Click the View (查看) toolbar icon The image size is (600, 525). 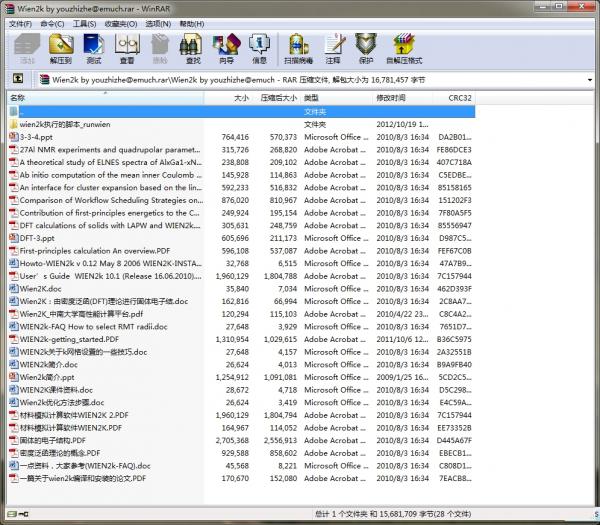[x=127, y=48]
